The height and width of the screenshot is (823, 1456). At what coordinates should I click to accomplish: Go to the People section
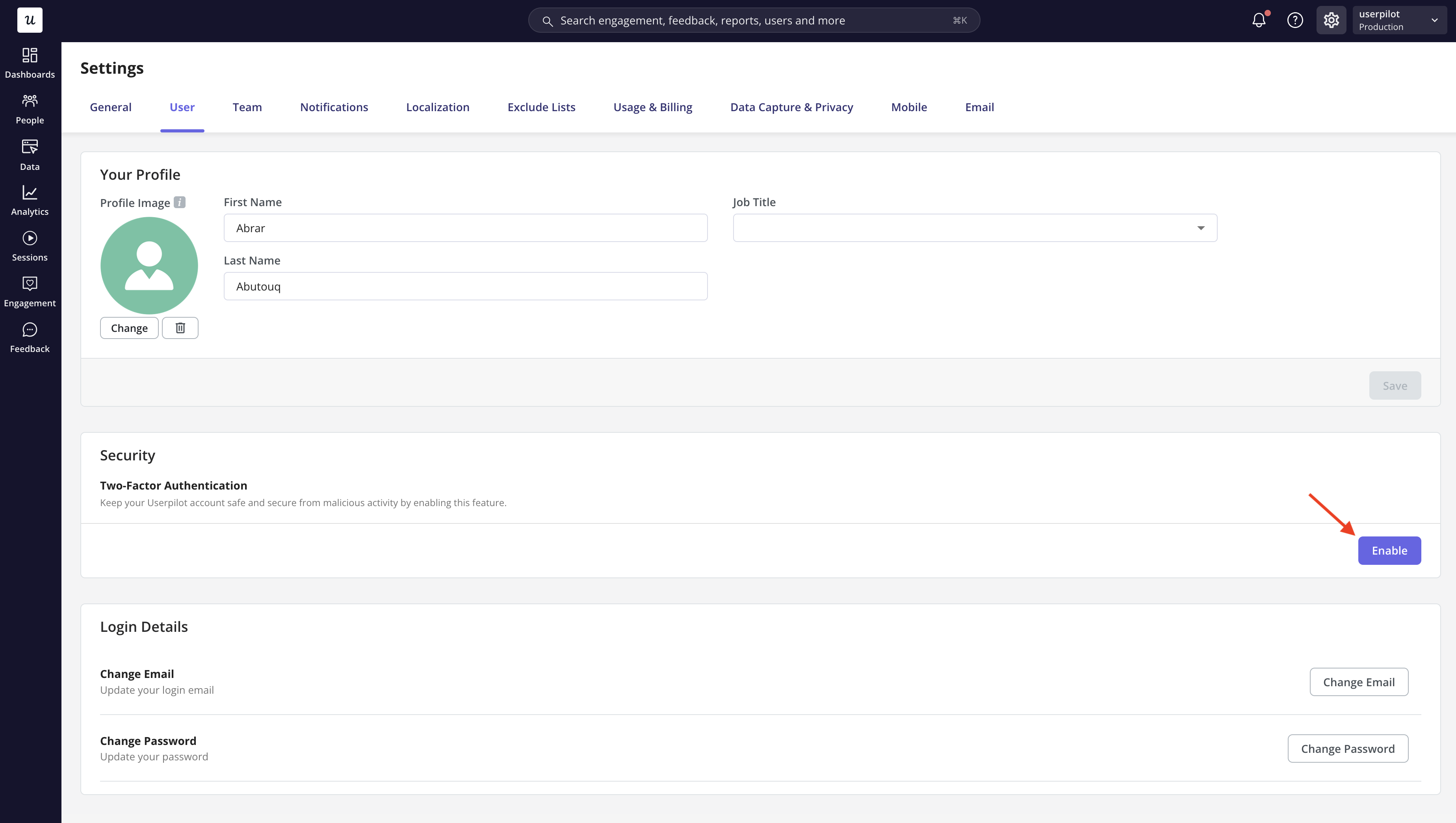pyautogui.click(x=30, y=109)
